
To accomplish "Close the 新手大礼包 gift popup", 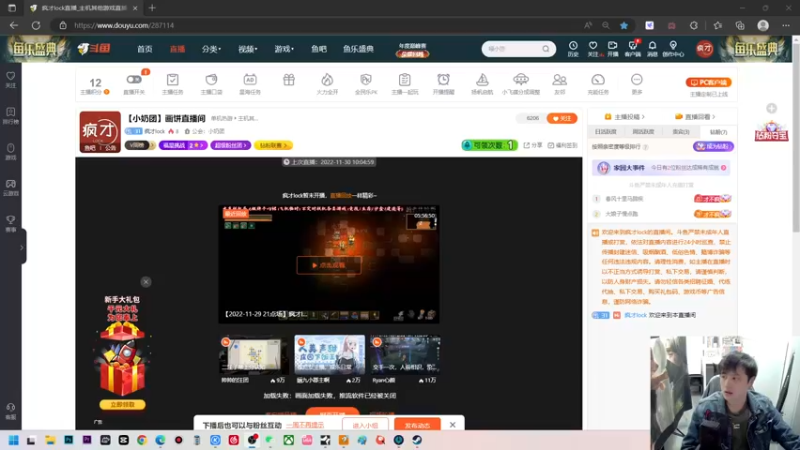I will tap(146, 282).
